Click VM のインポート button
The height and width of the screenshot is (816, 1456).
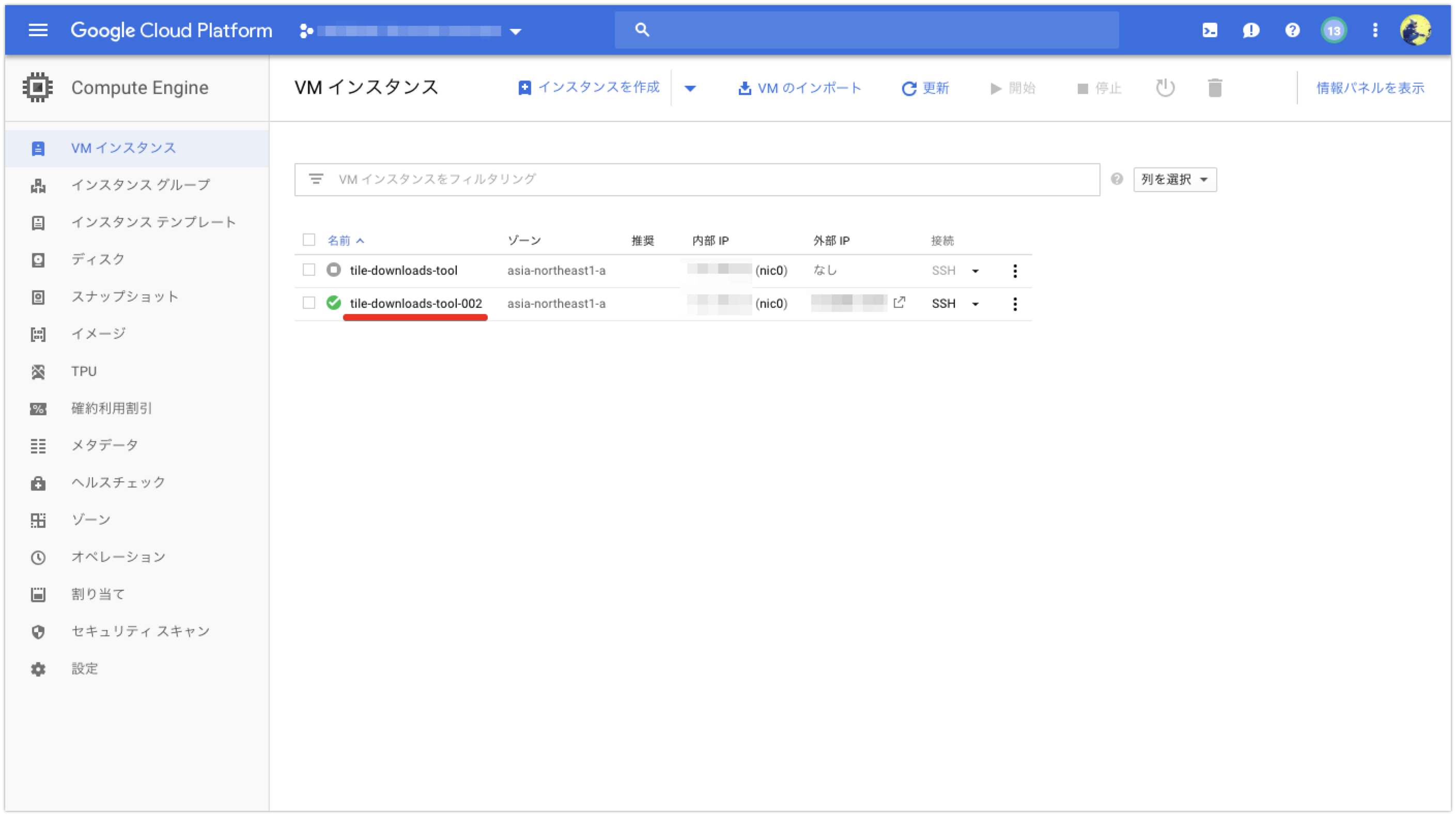point(799,88)
